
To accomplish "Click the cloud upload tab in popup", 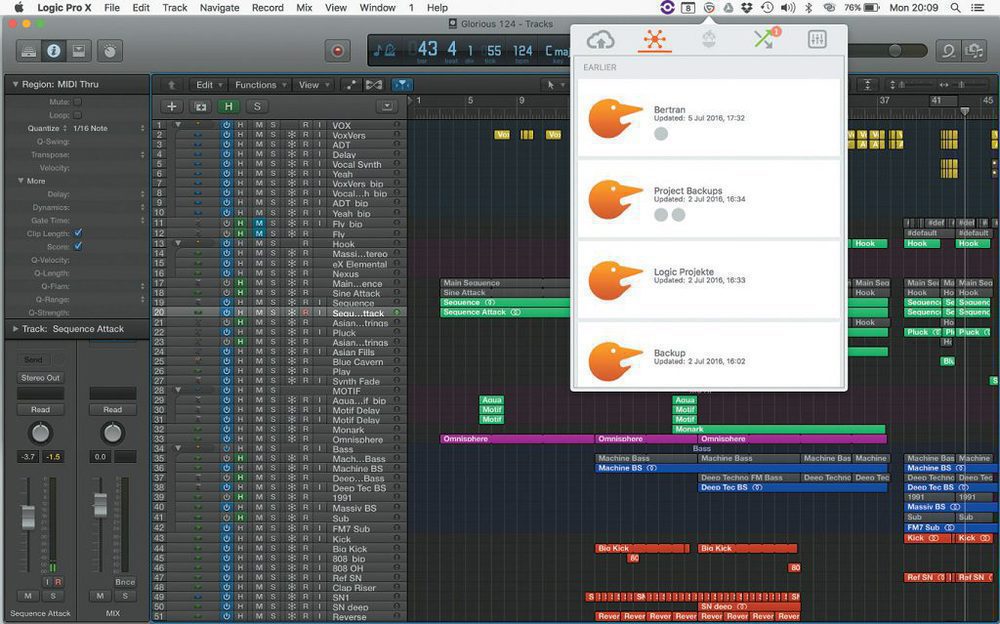I will 600,40.
